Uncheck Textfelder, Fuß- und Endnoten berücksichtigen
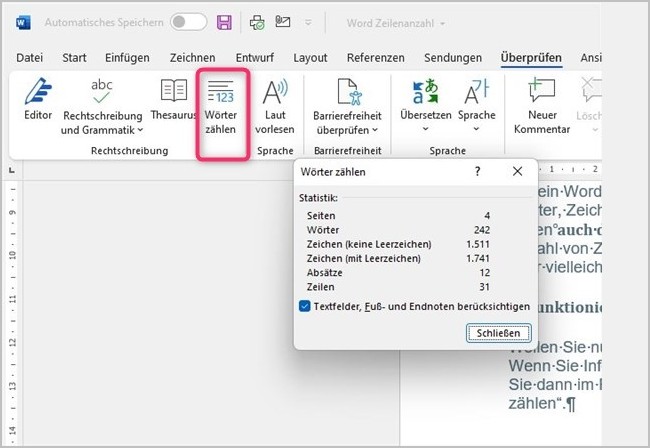Viewport: 650px width, 448px height. 305,306
